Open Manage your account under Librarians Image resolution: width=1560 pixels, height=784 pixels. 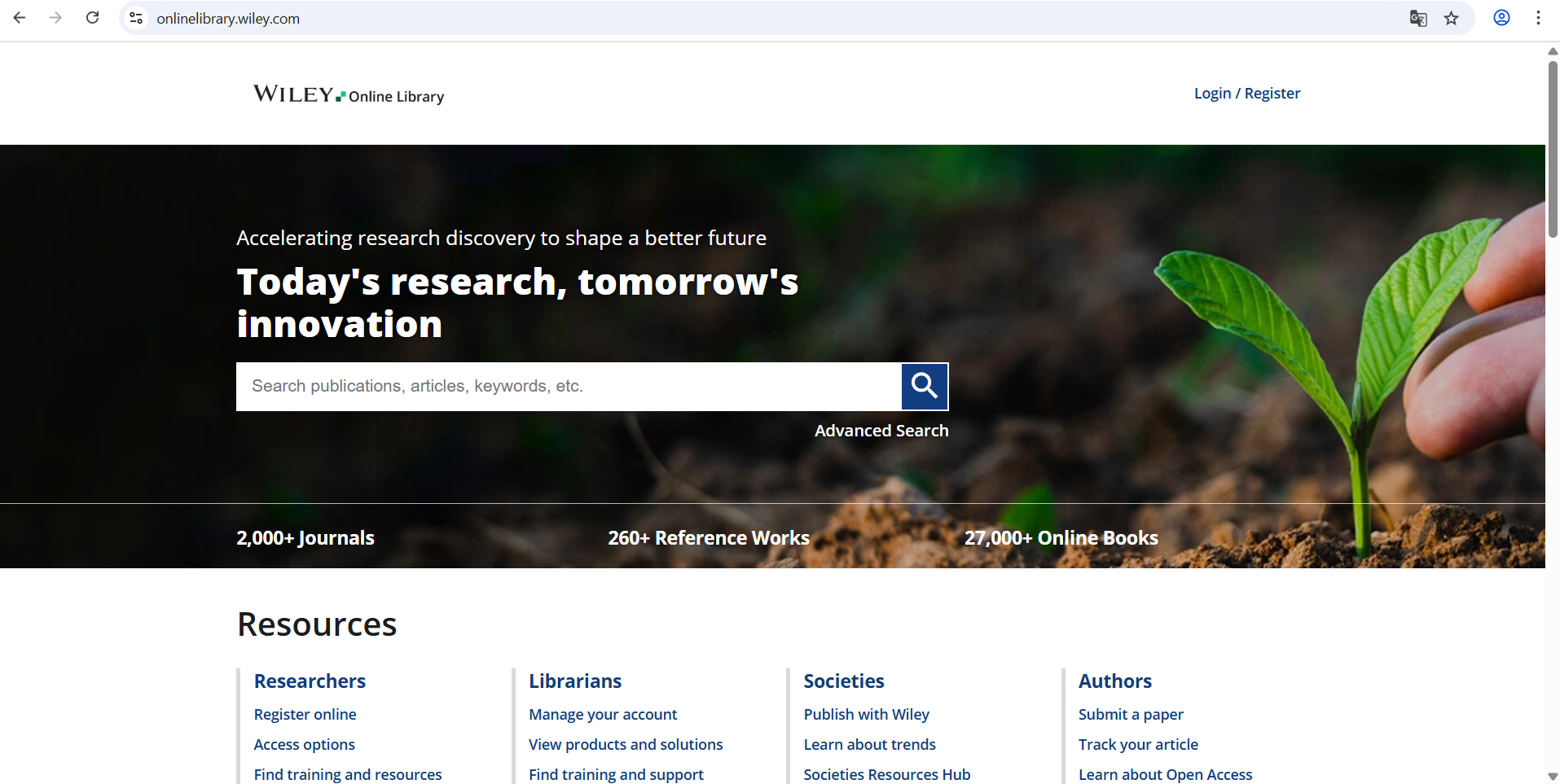click(603, 714)
